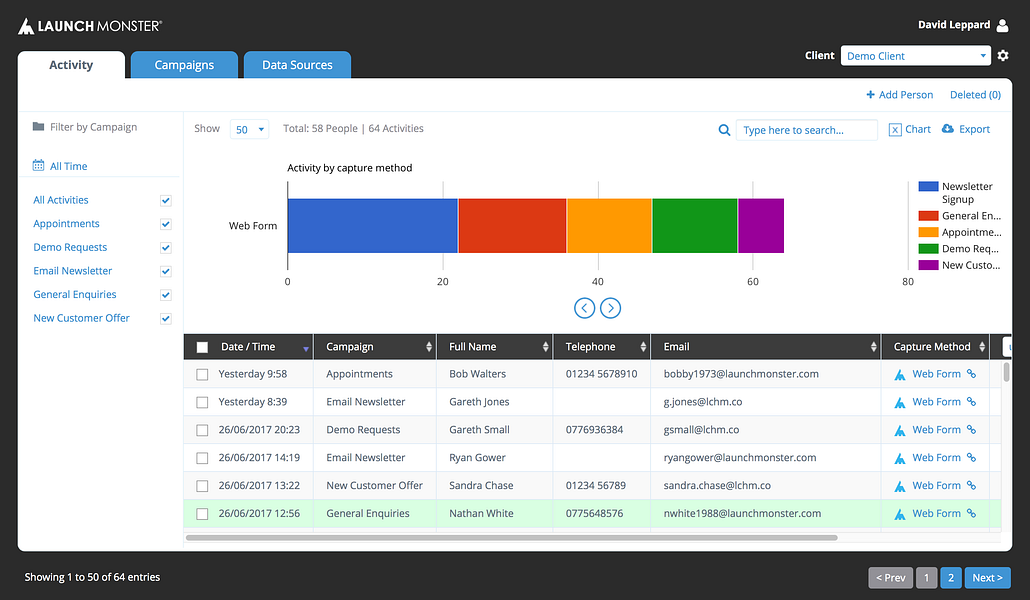The height and width of the screenshot is (600, 1030).
Task: Open the Show 50 entries dropdown
Action: (250, 129)
